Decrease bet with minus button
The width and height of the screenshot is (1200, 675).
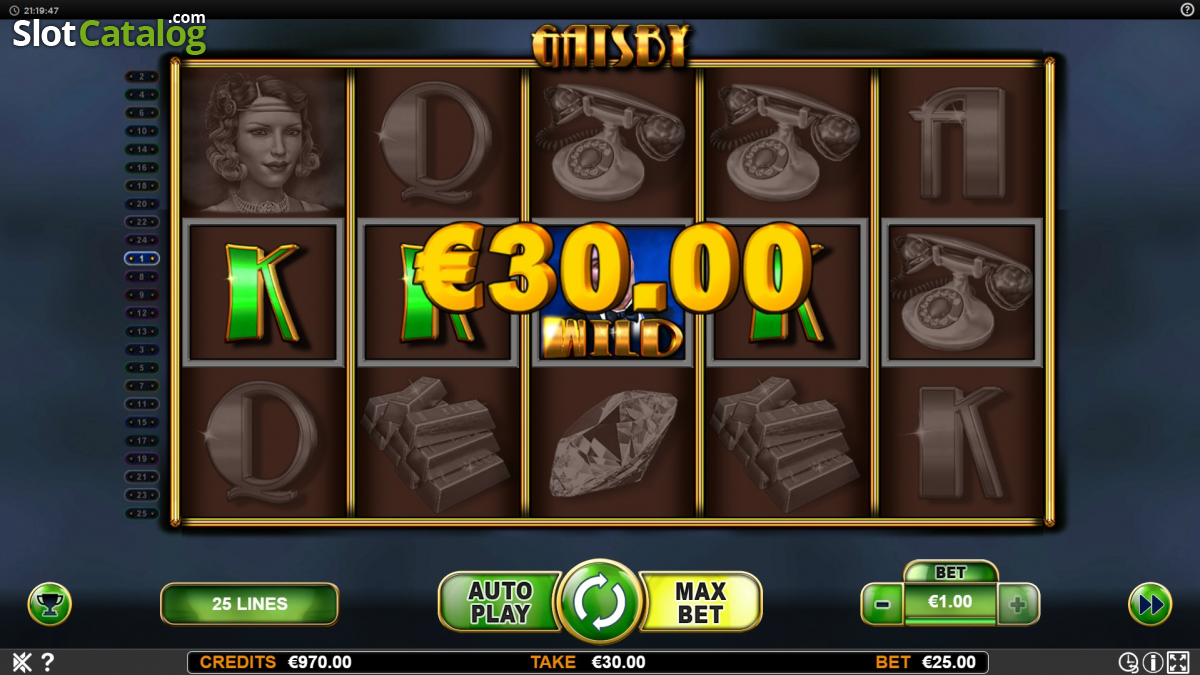click(x=882, y=604)
